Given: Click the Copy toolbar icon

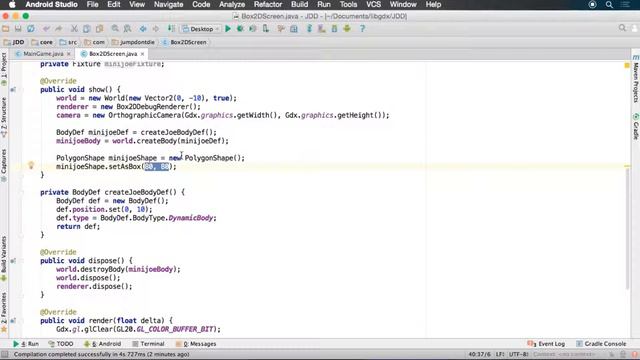Looking at the screenshot, I should [87, 29].
